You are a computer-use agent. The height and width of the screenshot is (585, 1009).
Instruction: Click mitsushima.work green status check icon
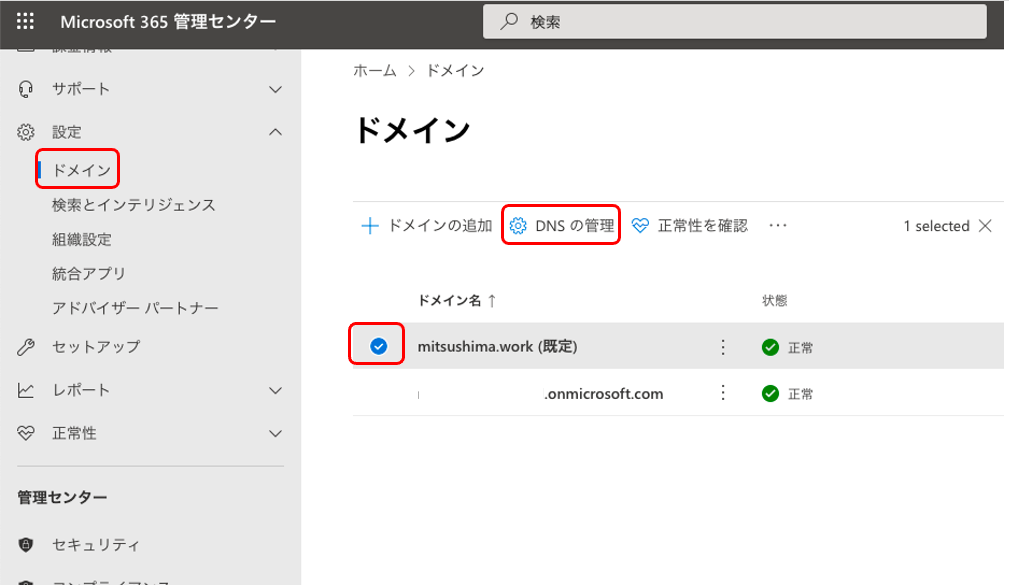tap(770, 348)
